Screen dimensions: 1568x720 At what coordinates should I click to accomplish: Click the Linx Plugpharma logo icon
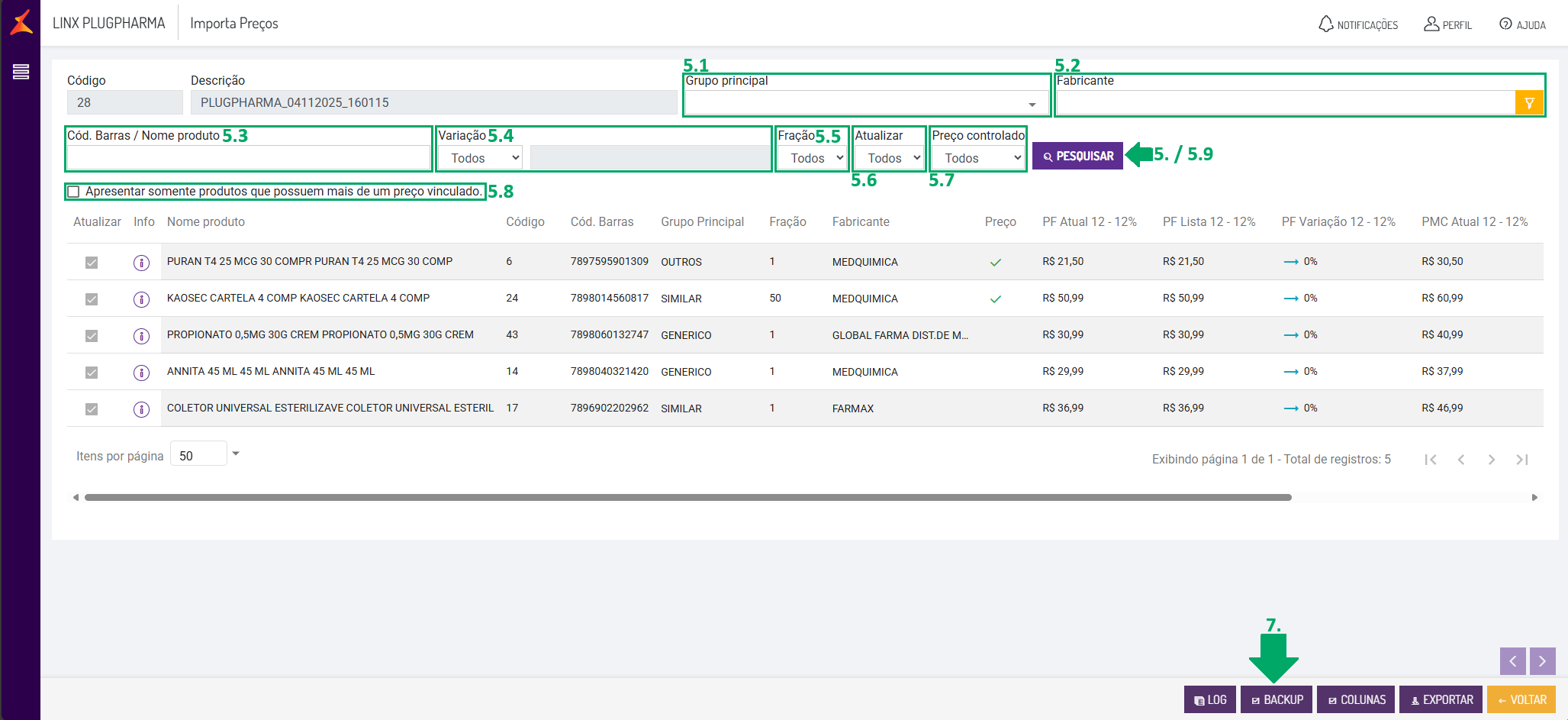click(x=21, y=22)
